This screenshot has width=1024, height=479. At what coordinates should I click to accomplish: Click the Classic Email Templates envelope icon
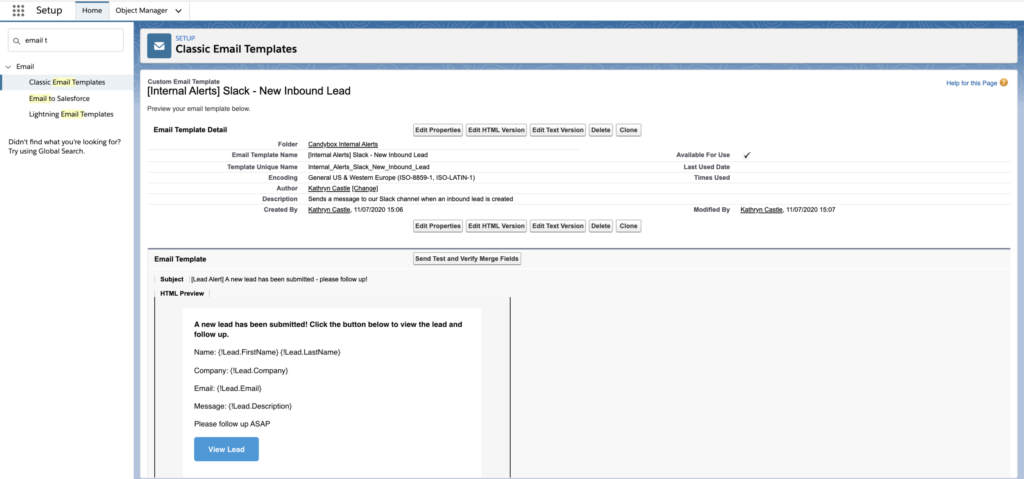pos(159,46)
